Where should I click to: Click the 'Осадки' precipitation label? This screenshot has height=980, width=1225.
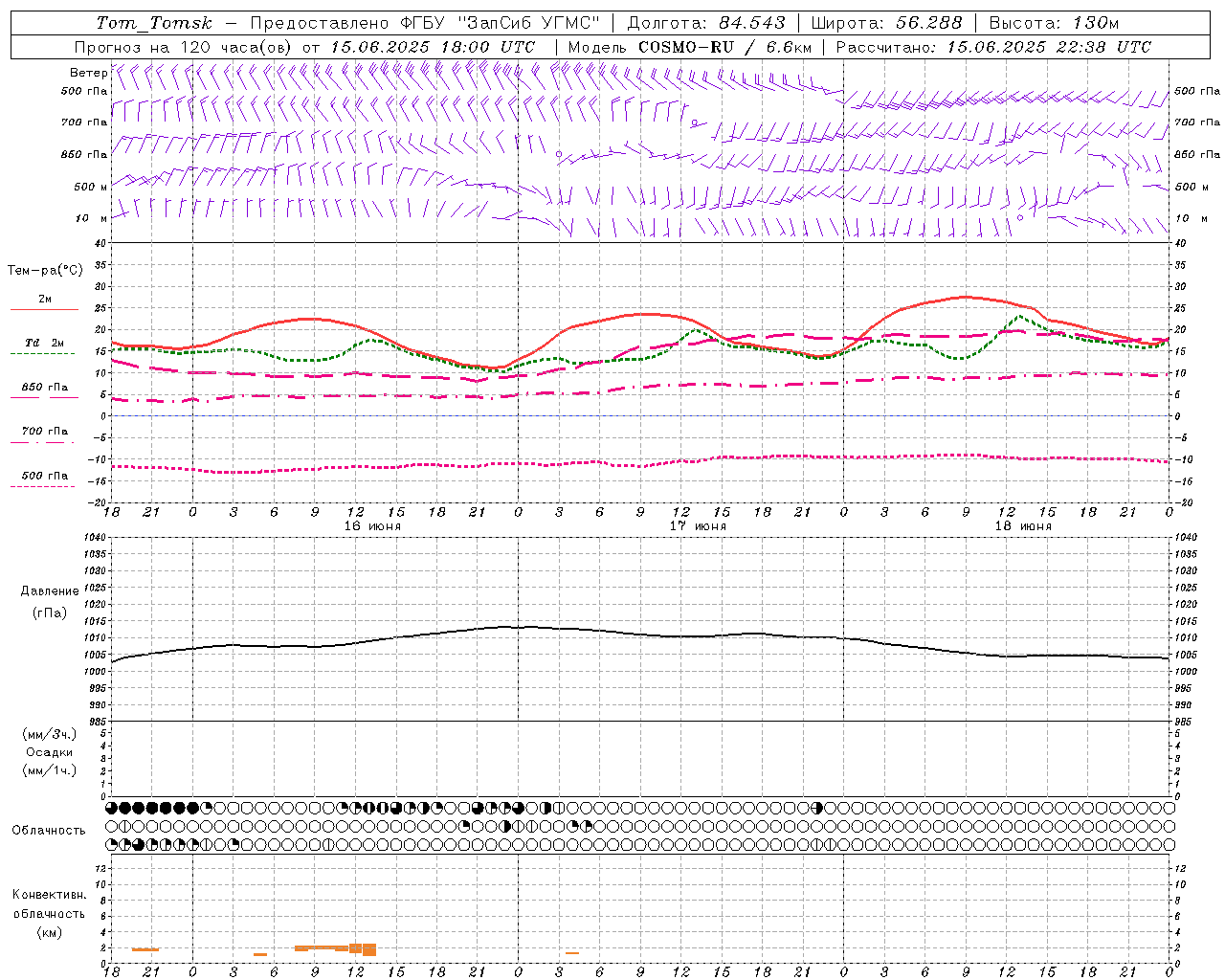pos(50,752)
